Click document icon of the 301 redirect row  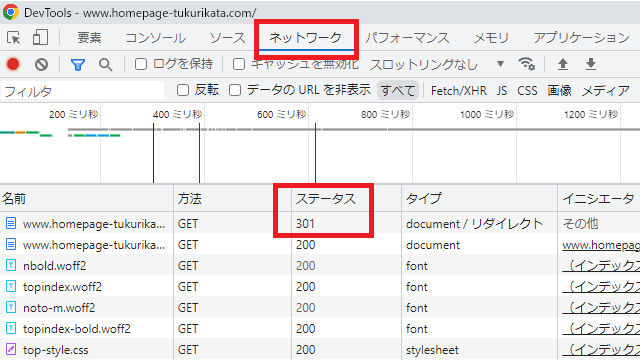11,223
